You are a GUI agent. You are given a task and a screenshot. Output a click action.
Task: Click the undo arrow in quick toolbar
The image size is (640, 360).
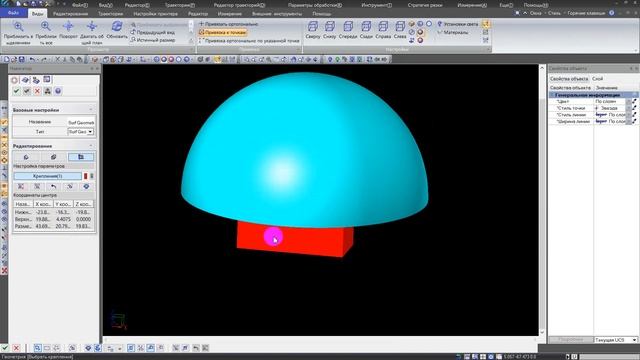tap(32, 60)
